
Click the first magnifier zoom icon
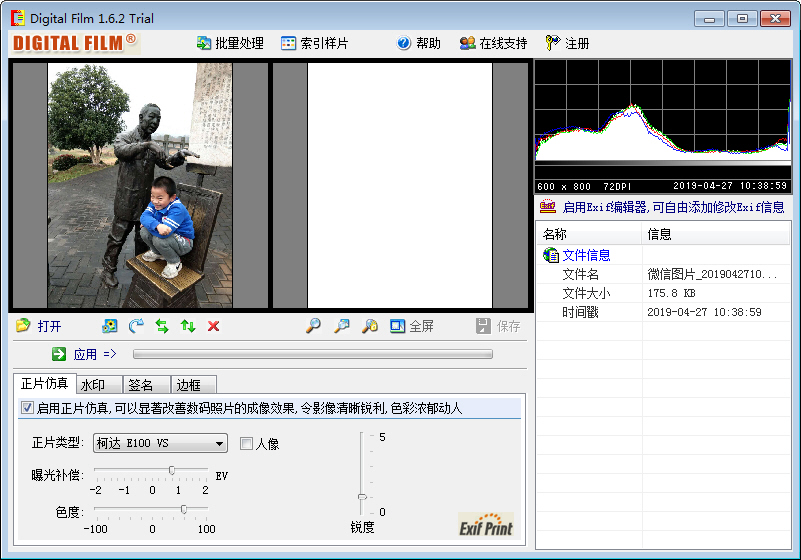[313, 326]
